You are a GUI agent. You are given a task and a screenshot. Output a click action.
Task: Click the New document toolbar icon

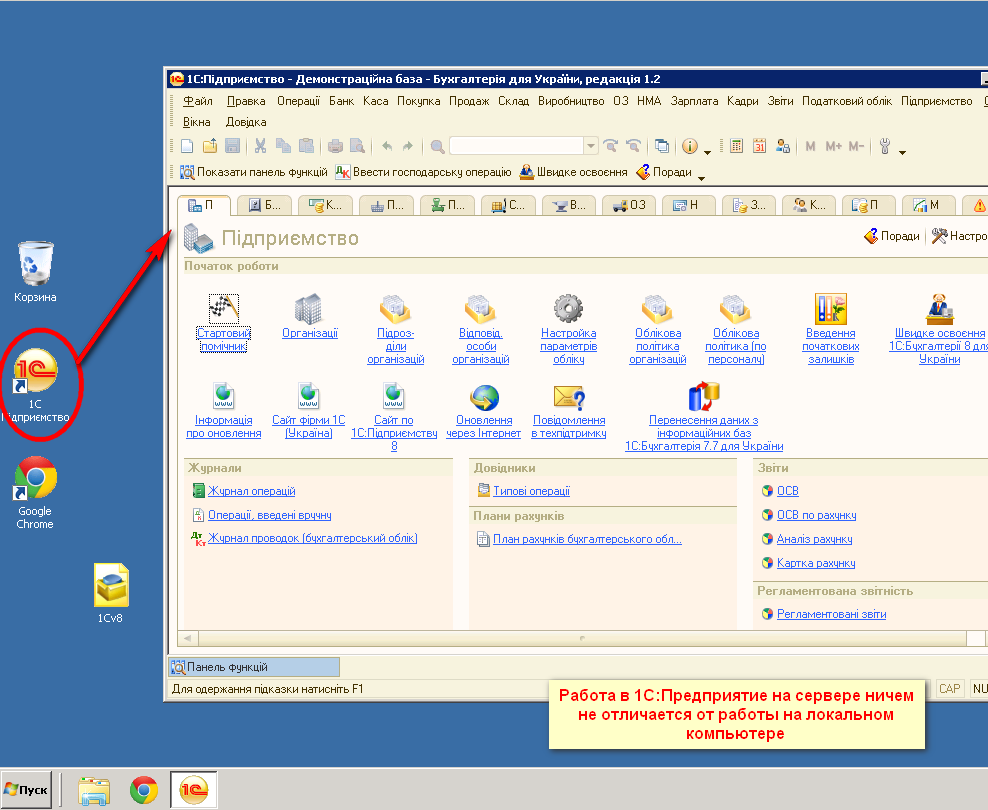187,146
